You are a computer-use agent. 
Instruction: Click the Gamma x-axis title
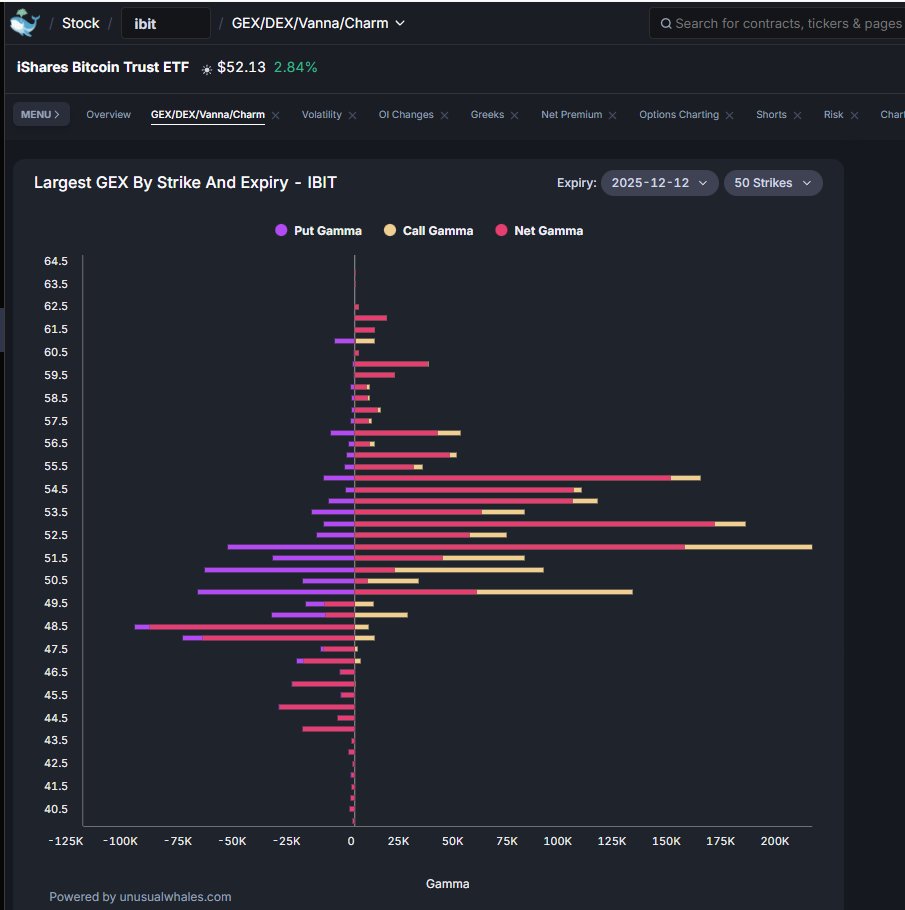[x=448, y=884]
